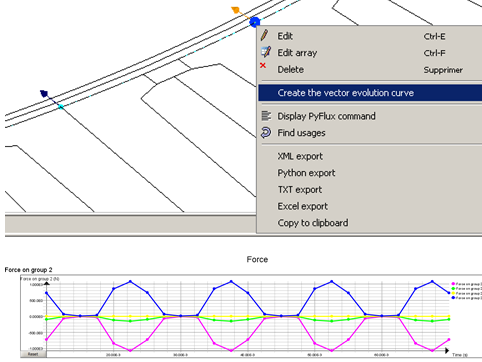Click the magenta legend marker

point(453,284)
